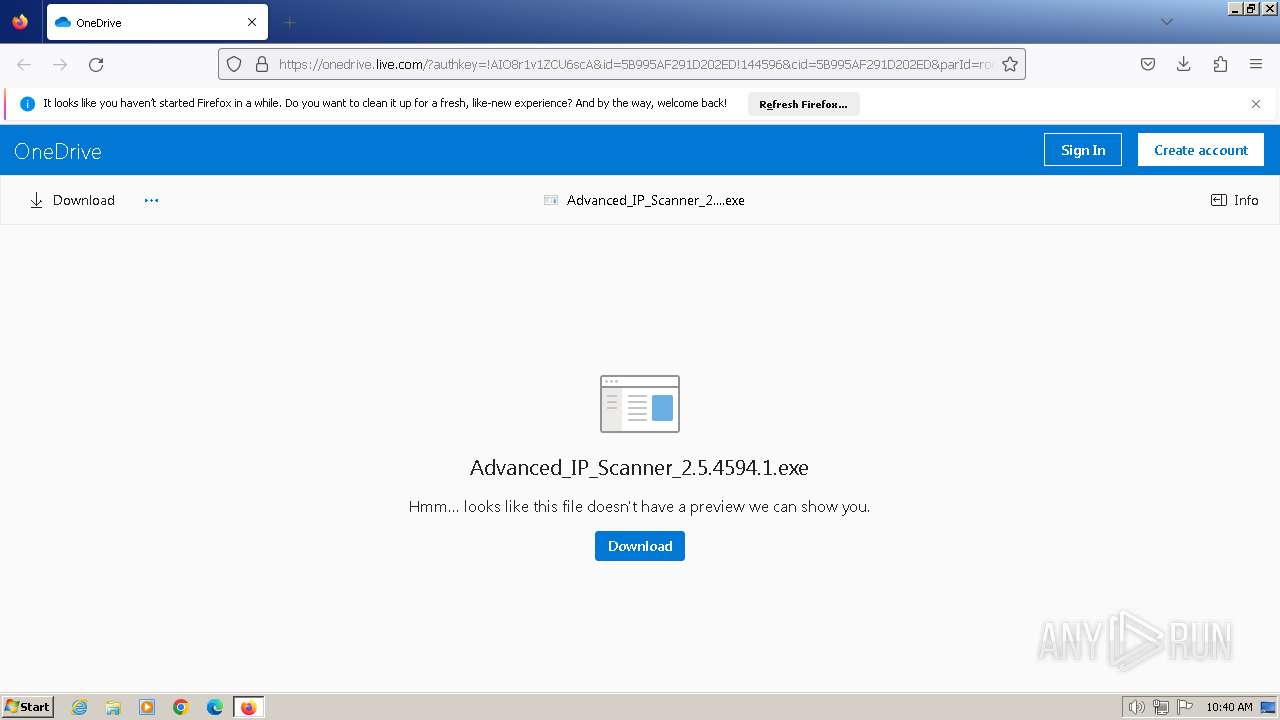This screenshot has height=720, width=1280.
Task: Go to OneDrive home logo
Action: pos(58,151)
